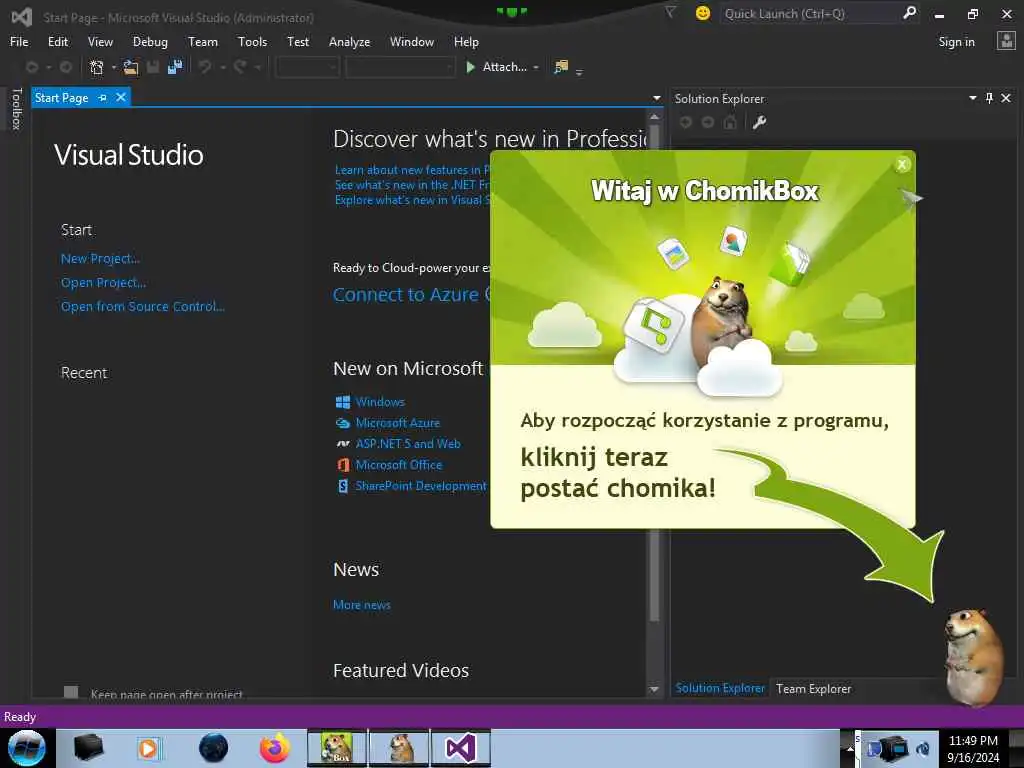Image resolution: width=1024 pixels, height=768 pixels.
Task: Open the toolbar overflow options arrow
Action: coord(579,72)
